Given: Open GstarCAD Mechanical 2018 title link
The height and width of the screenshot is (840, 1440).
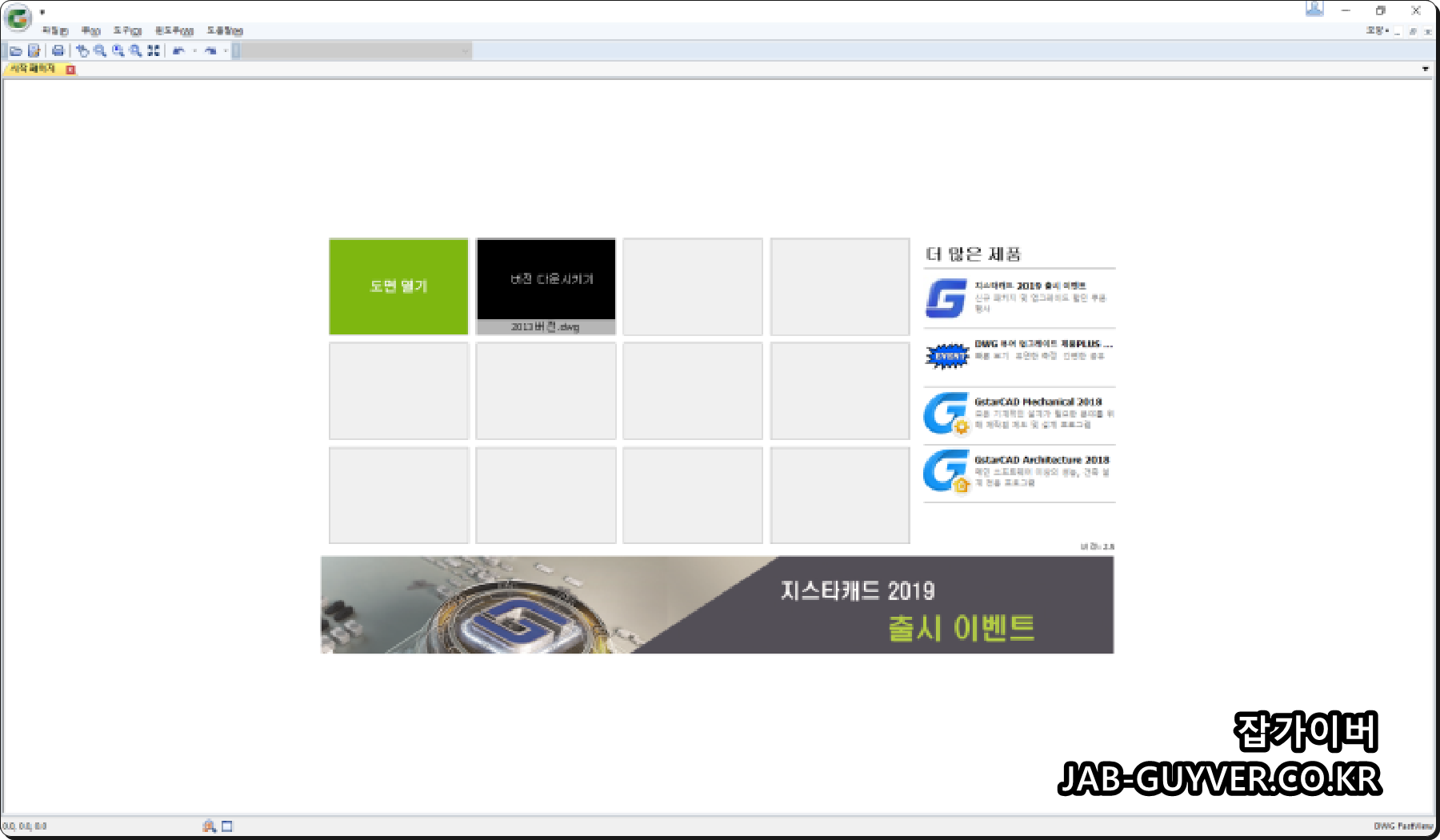Looking at the screenshot, I should point(1038,402).
